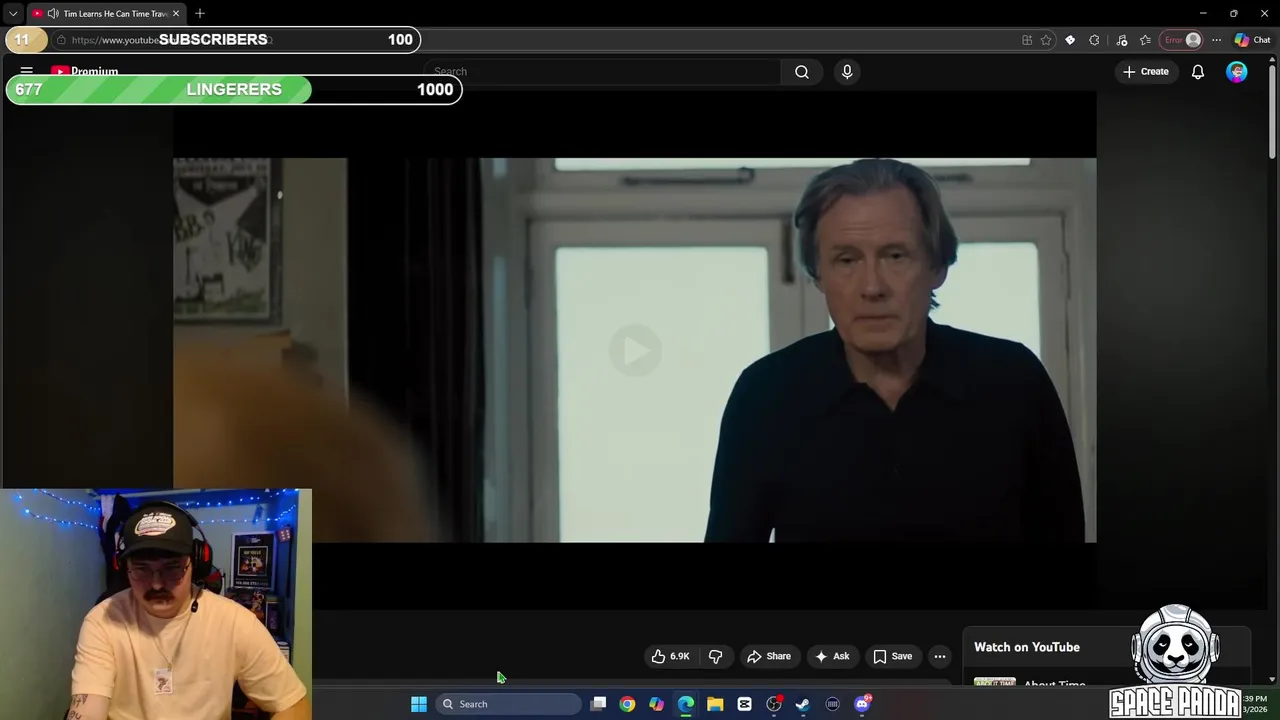The height and width of the screenshot is (720, 1280).
Task: Add this page to favorites star
Action: [x=1046, y=40]
